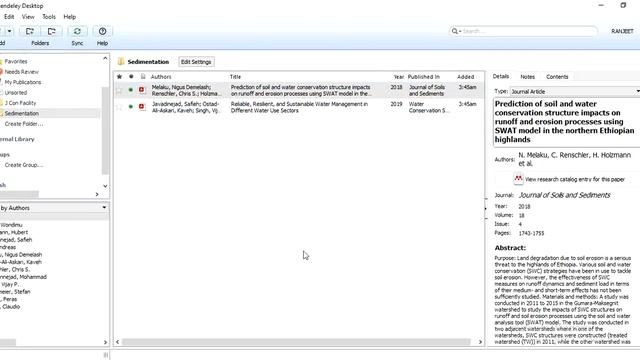Switch to the Details tab

click(x=500, y=76)
